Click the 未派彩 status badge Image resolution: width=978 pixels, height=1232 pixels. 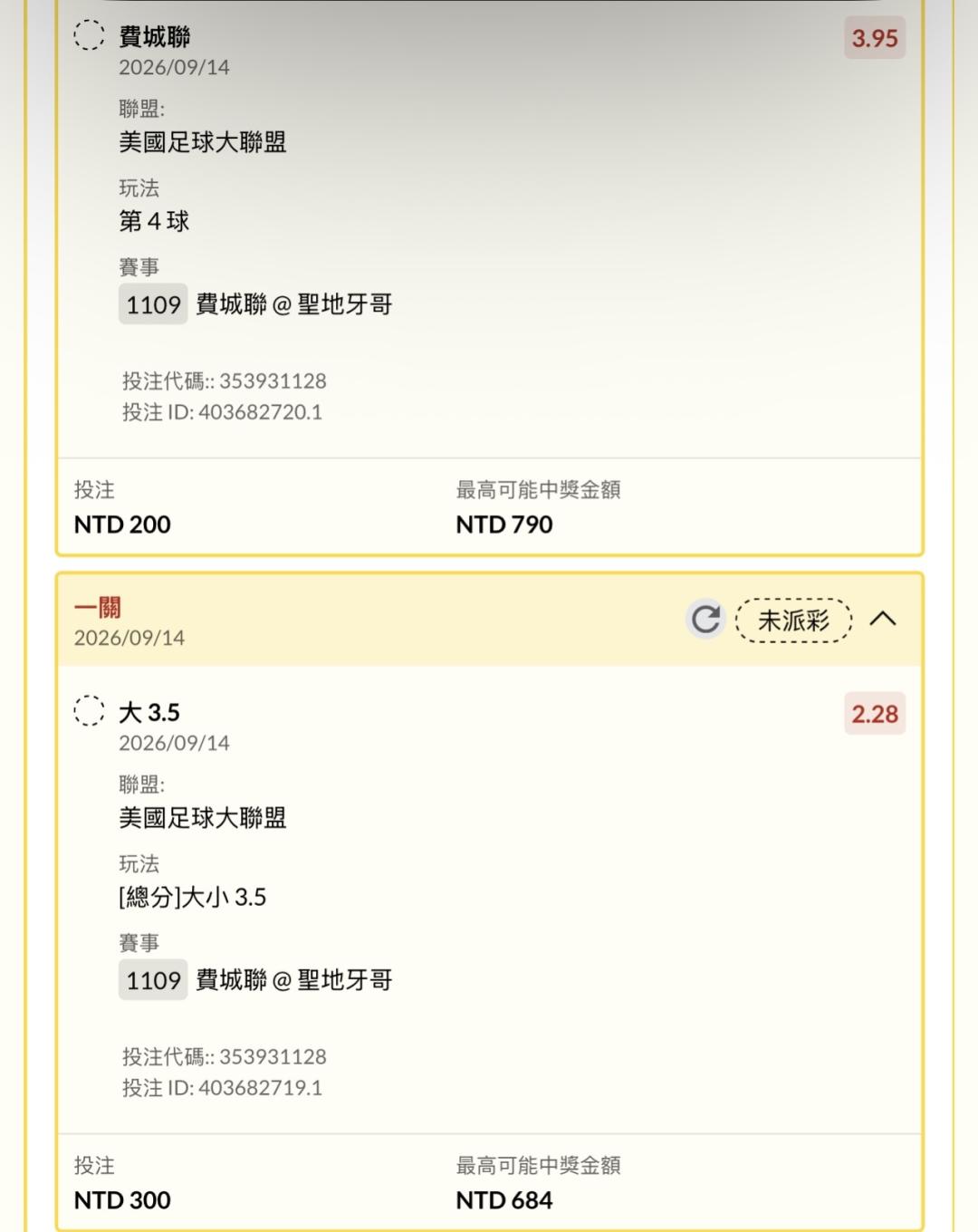coord(794,621)
